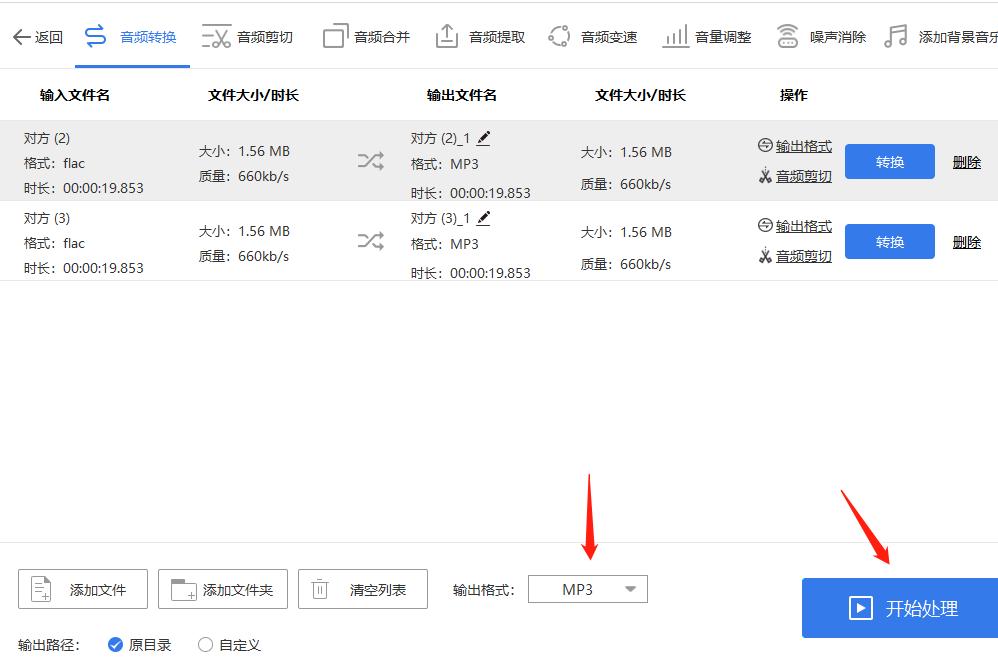Screen dimensions: 998x665
Task: Click the 返回 back arrow
Action: 37,34
